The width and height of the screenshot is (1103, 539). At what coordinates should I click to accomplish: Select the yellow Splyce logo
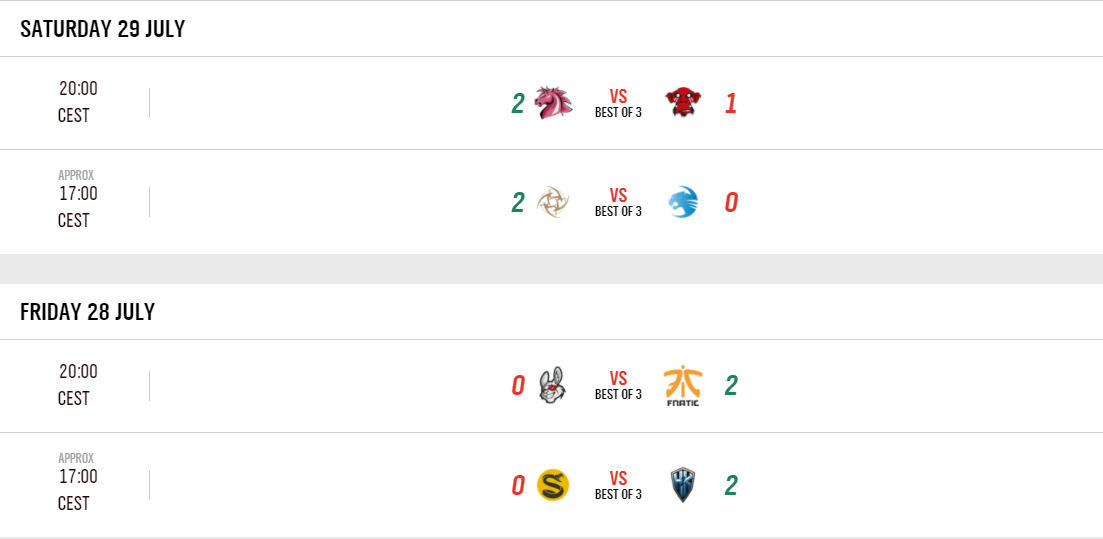pos(553,486)
